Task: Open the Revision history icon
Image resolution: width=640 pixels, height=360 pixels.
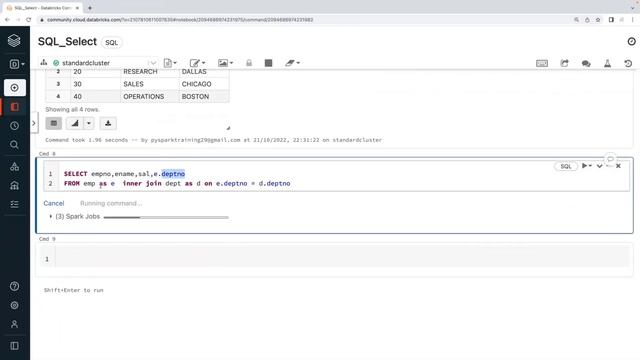Action: coord(628,63)
